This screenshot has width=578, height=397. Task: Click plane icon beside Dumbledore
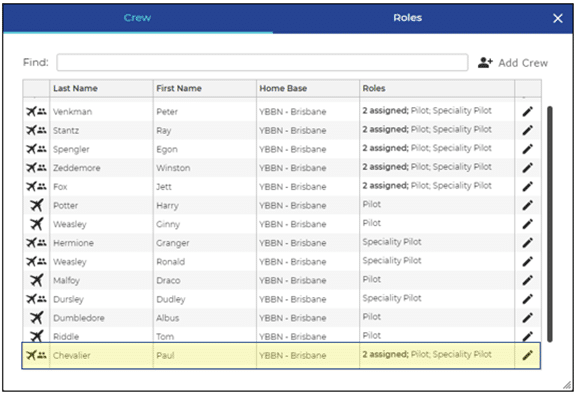click(36, 317)
